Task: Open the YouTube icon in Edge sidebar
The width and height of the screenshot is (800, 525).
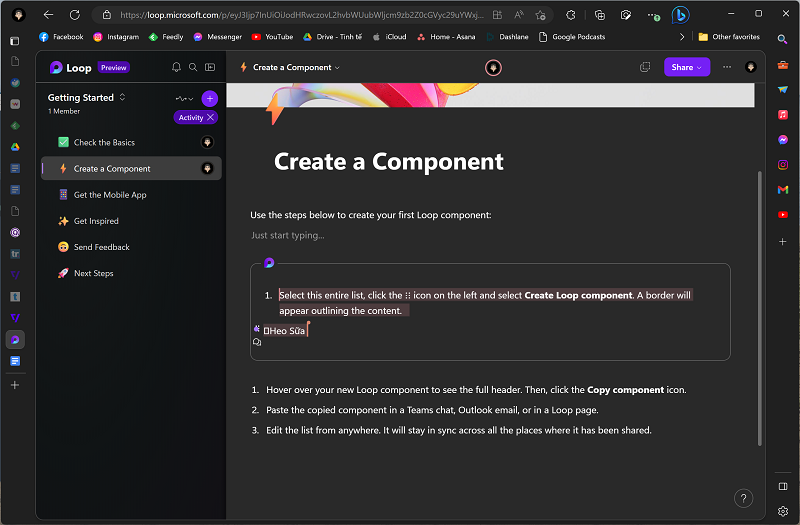Action: (x=783, y=215)
